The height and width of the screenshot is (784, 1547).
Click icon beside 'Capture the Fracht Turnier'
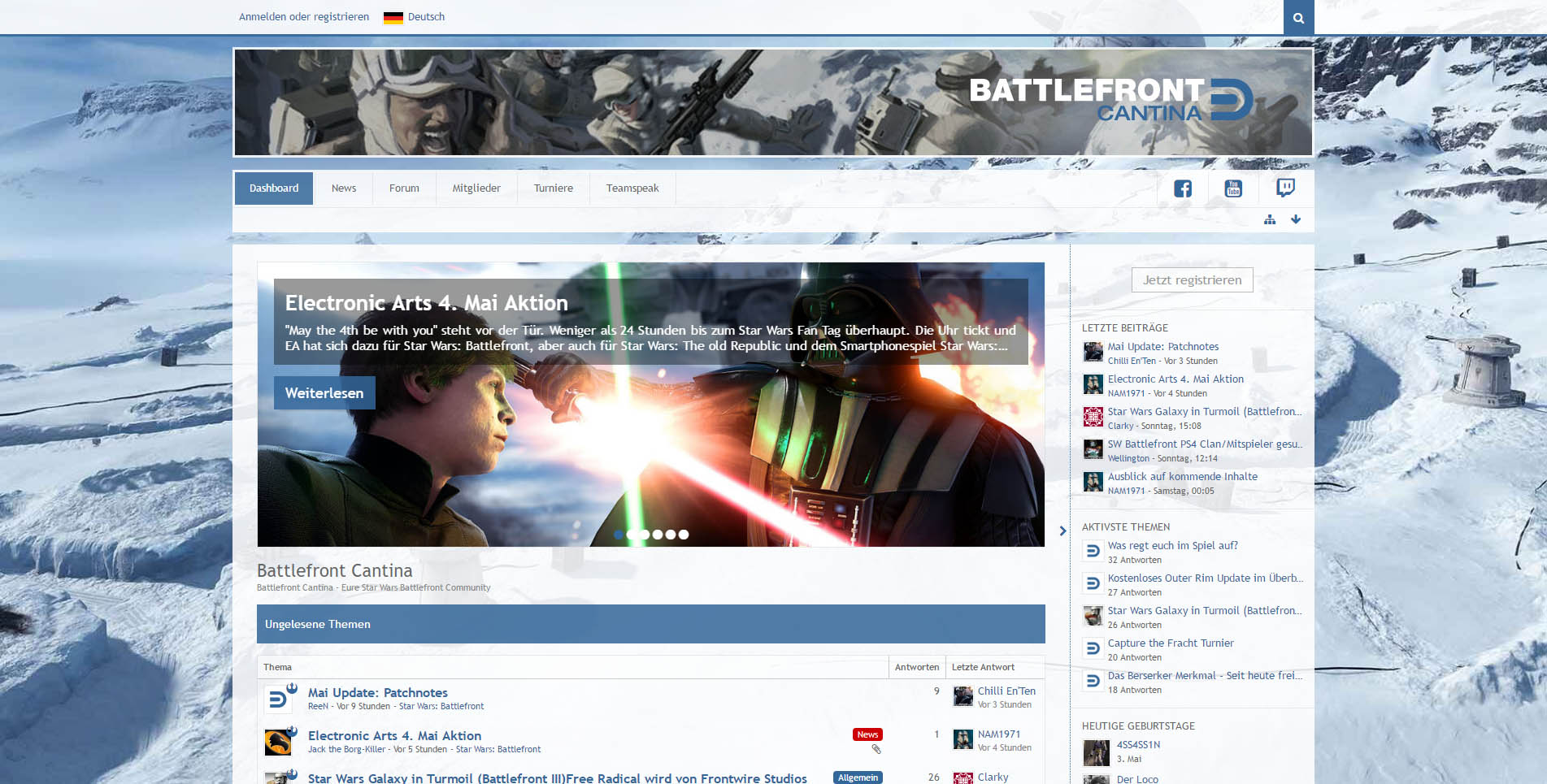tap(1093, 648)
